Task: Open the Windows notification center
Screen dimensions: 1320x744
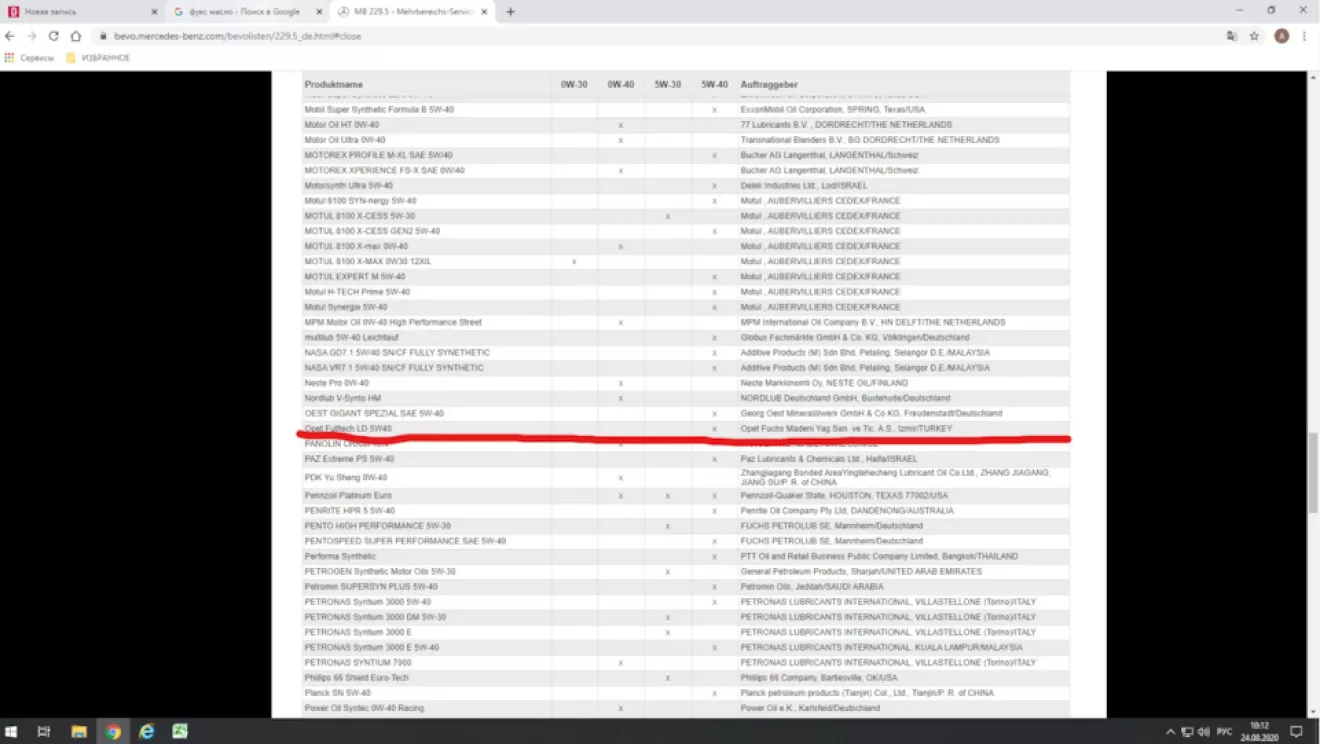Action: coord(1296,732)
